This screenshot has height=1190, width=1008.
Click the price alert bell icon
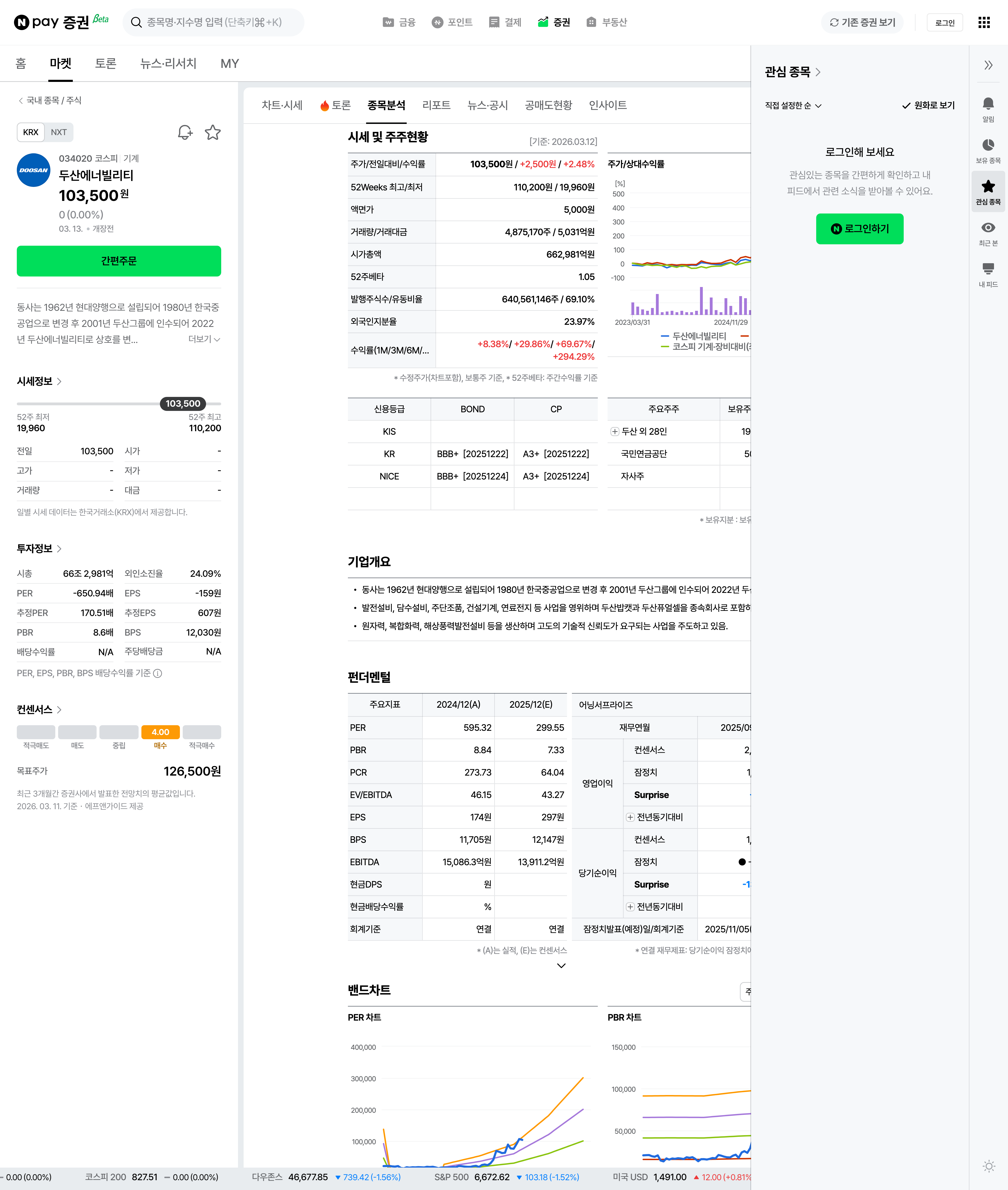click(x=185, y=133)
